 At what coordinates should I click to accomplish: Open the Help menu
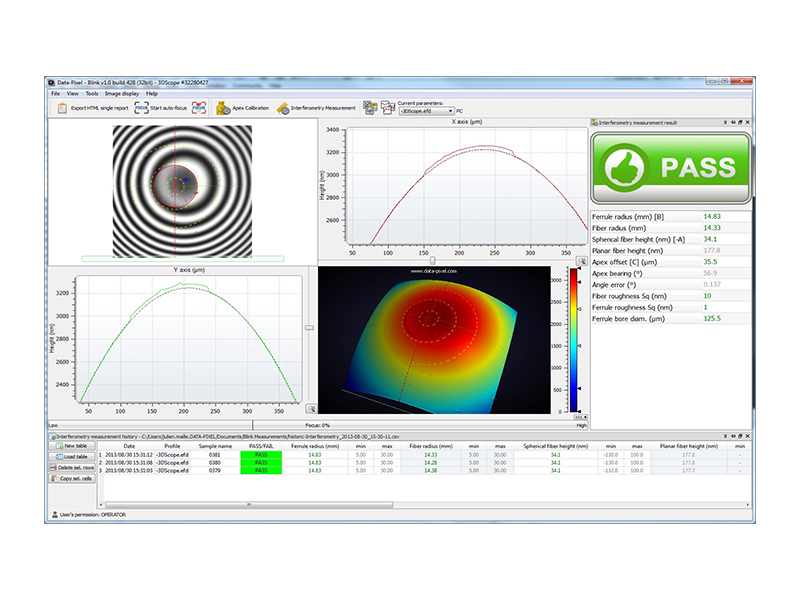click(152, 94)
